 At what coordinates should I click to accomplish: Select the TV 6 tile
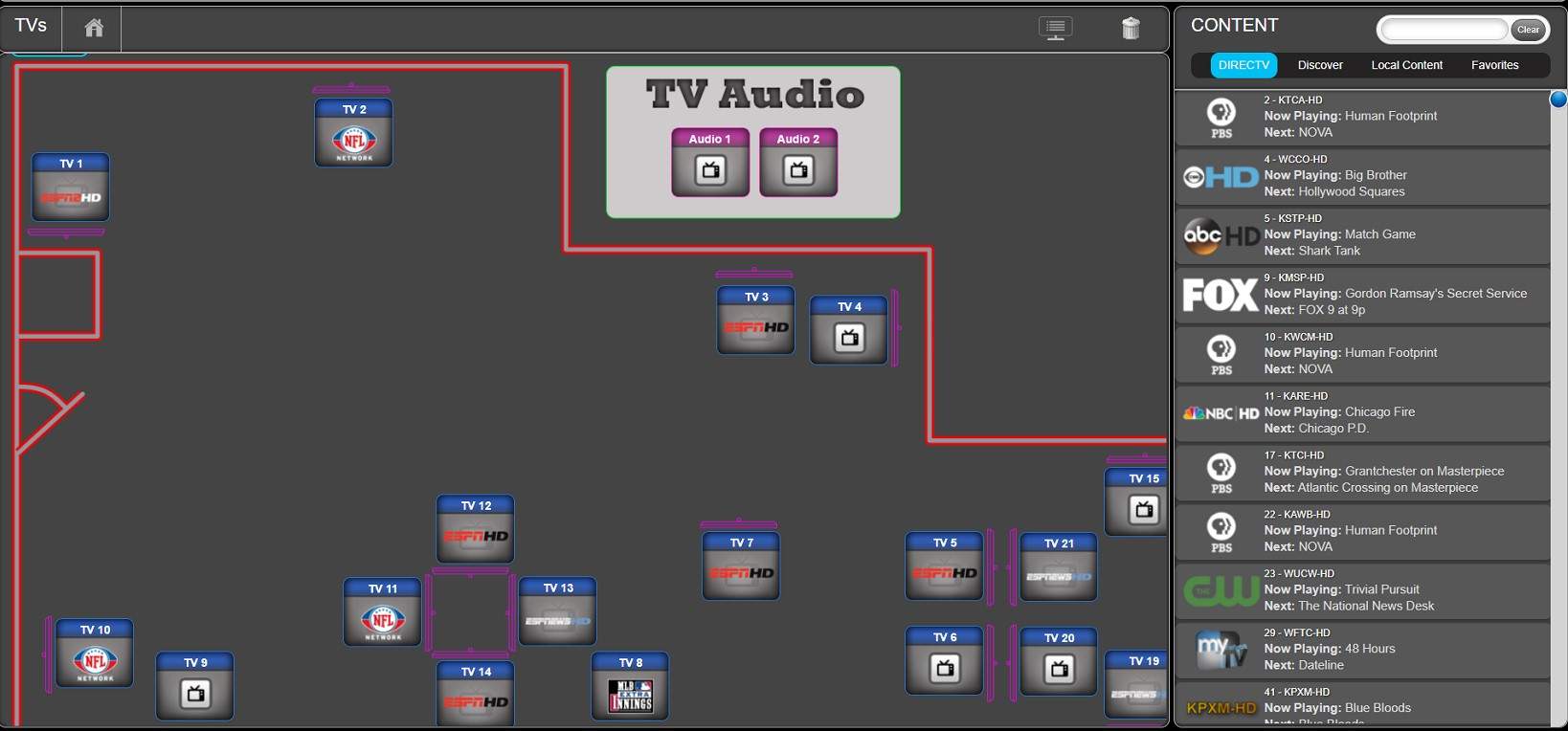click(944, 660)
